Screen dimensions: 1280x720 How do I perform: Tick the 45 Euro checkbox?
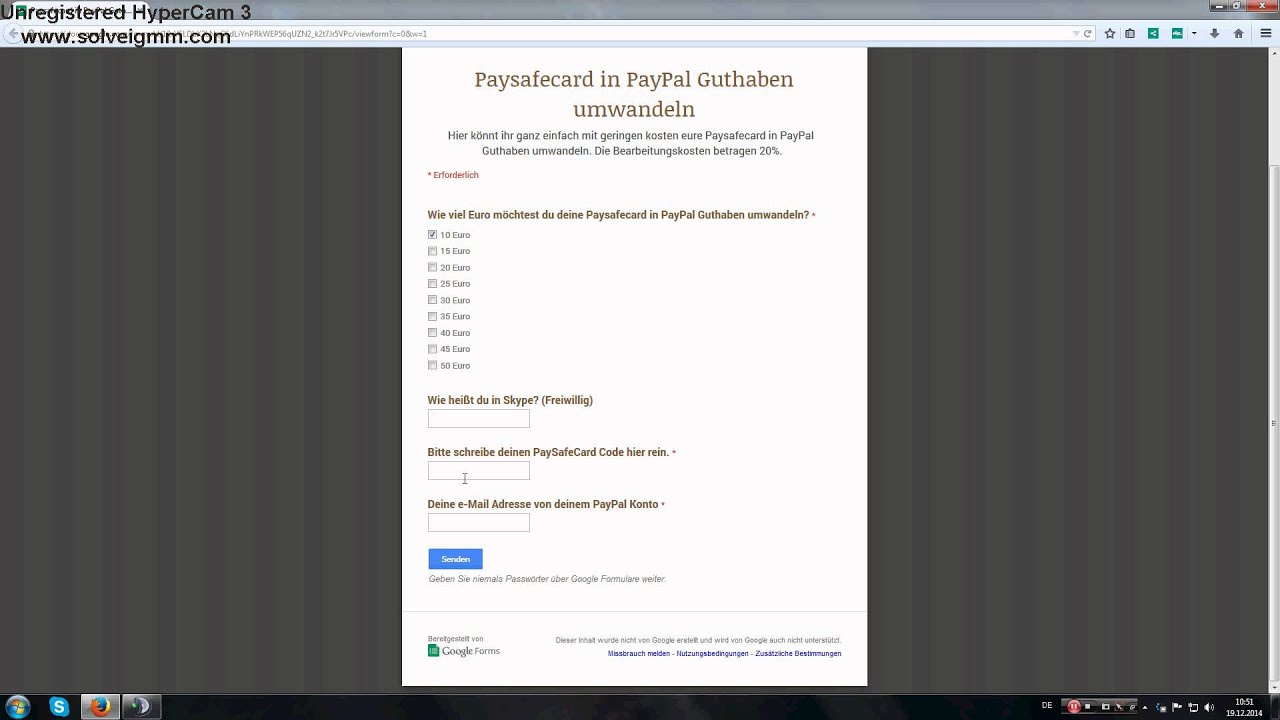point(432,349)
